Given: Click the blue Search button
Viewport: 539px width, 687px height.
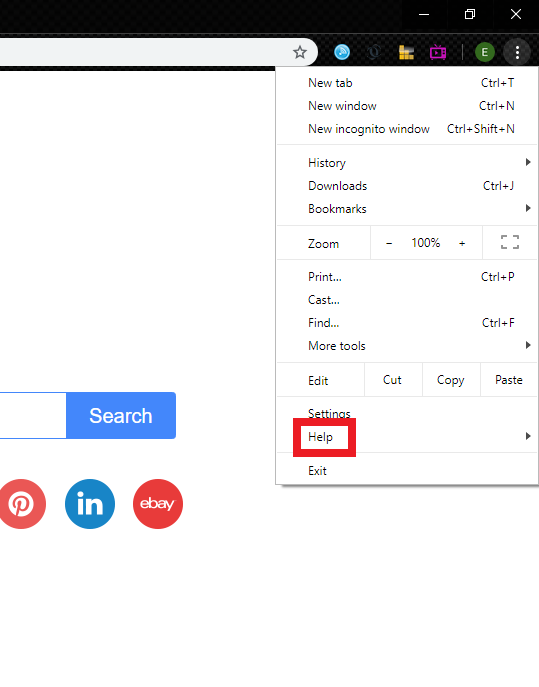Looking at the screenshot, I should [x=121, y=415].
